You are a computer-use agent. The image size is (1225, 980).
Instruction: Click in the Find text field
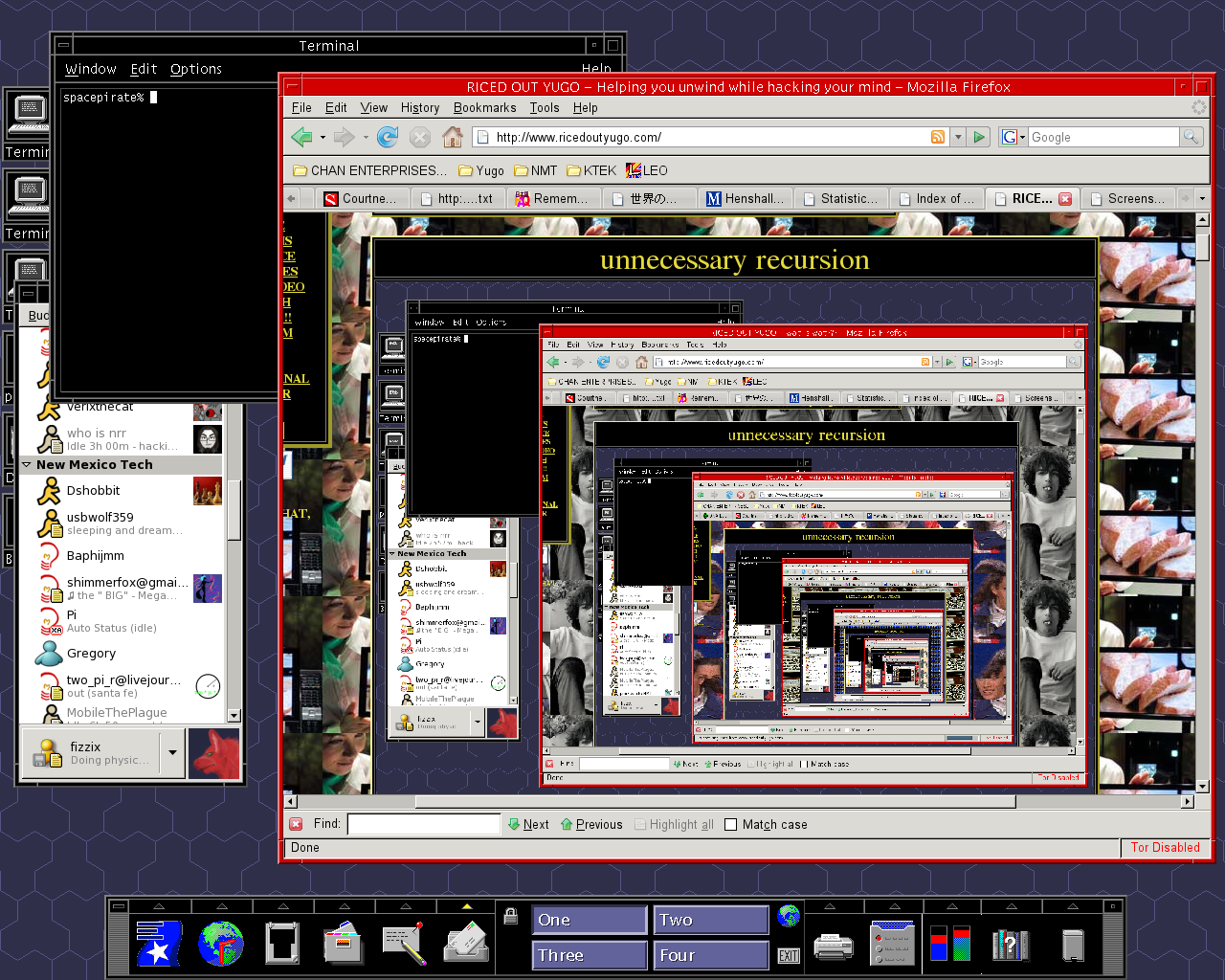coord(423,824)
